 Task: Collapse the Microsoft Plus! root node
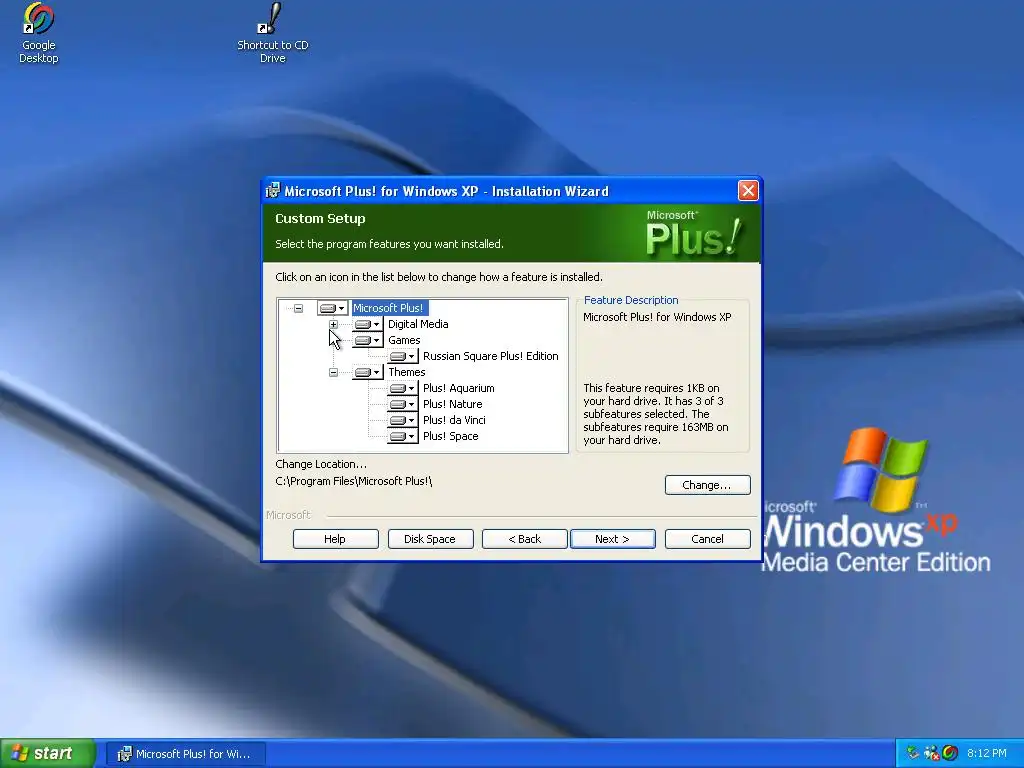(x=298, y=308)
